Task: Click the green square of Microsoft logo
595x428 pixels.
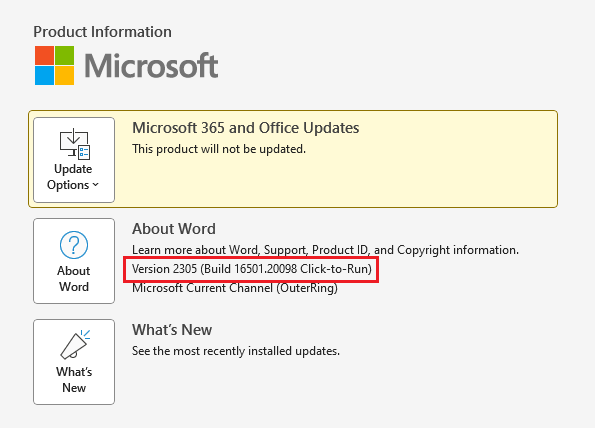Action: tap(65, 55)
